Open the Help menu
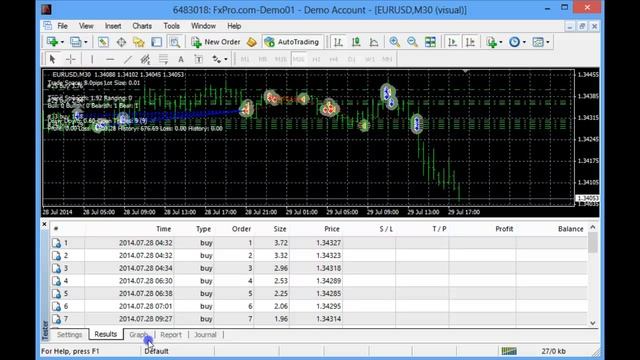This screenshot has width=640, height=360. point(234,26)
